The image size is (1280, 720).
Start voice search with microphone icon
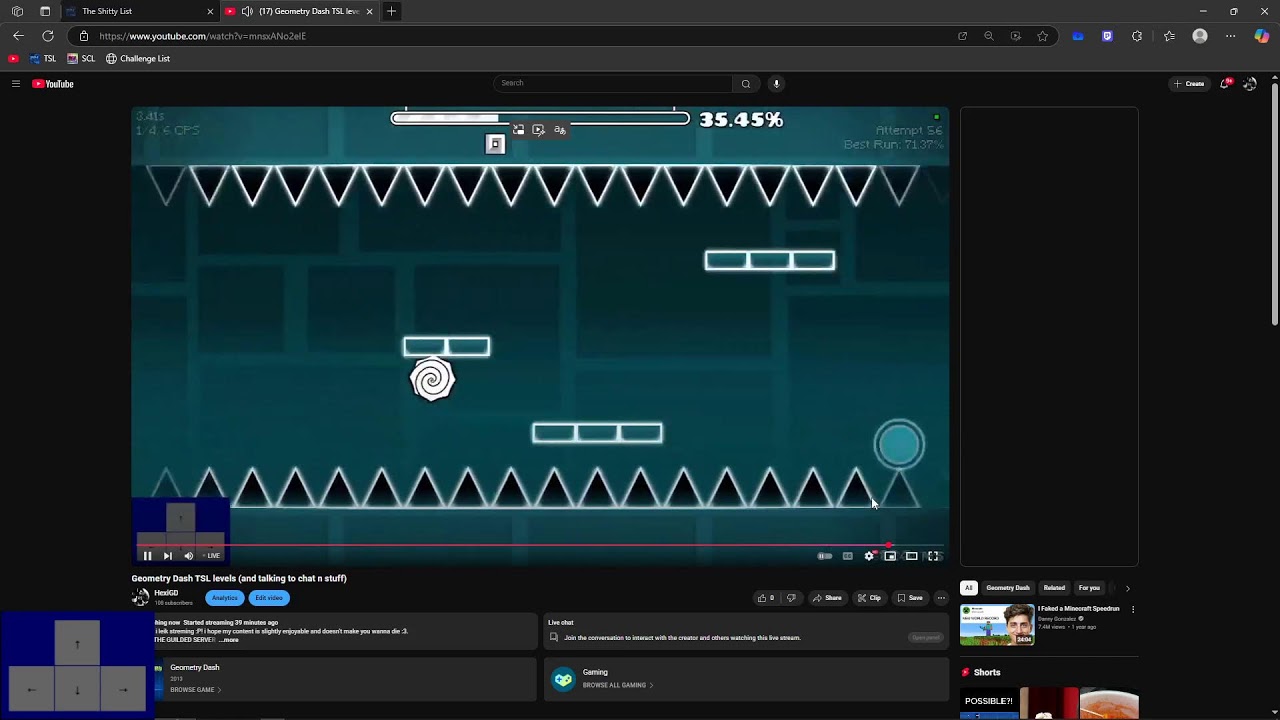[776, 84]
